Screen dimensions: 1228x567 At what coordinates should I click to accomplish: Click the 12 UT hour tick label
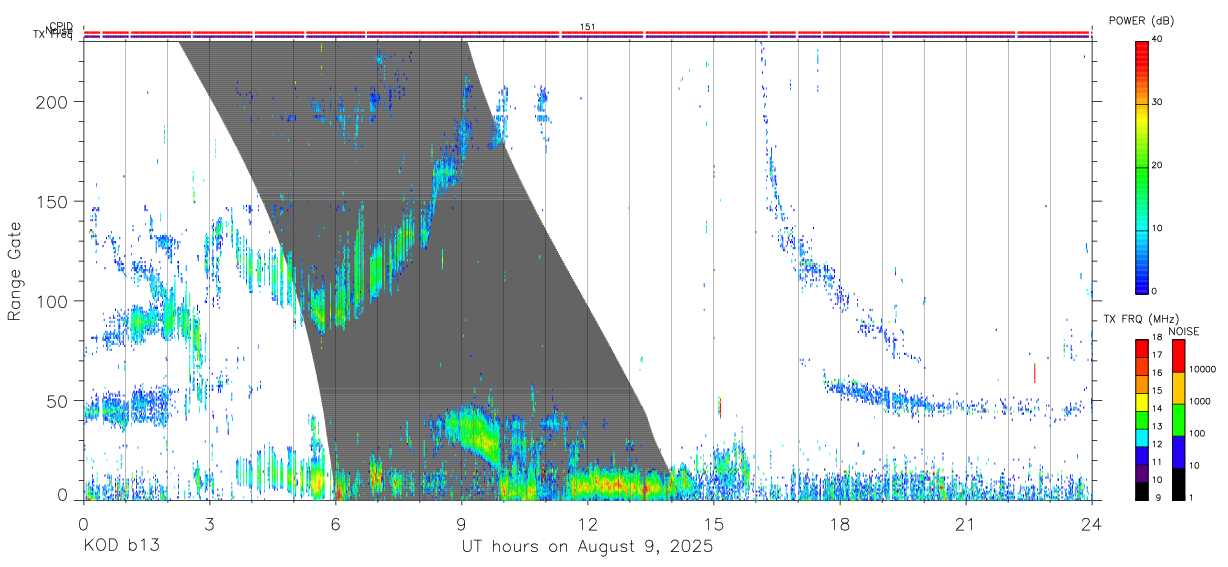click(588, 523)
